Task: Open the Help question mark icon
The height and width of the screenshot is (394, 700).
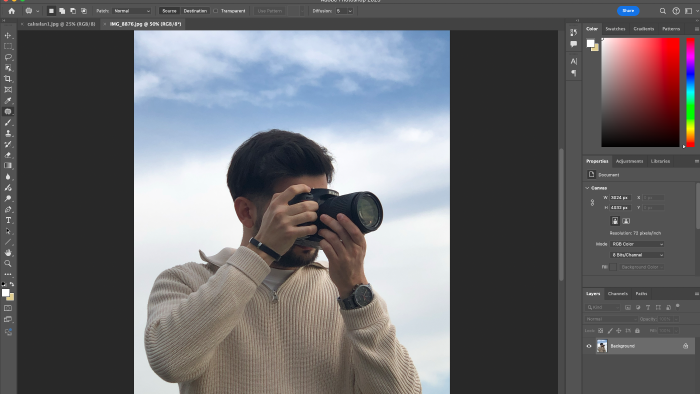Action: [x=676, y=11]
